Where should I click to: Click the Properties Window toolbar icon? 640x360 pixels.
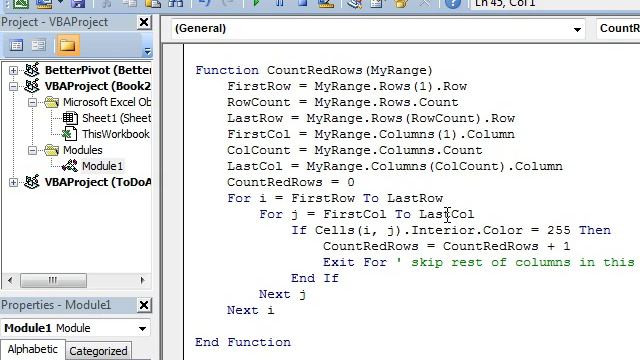click(377, 4)
